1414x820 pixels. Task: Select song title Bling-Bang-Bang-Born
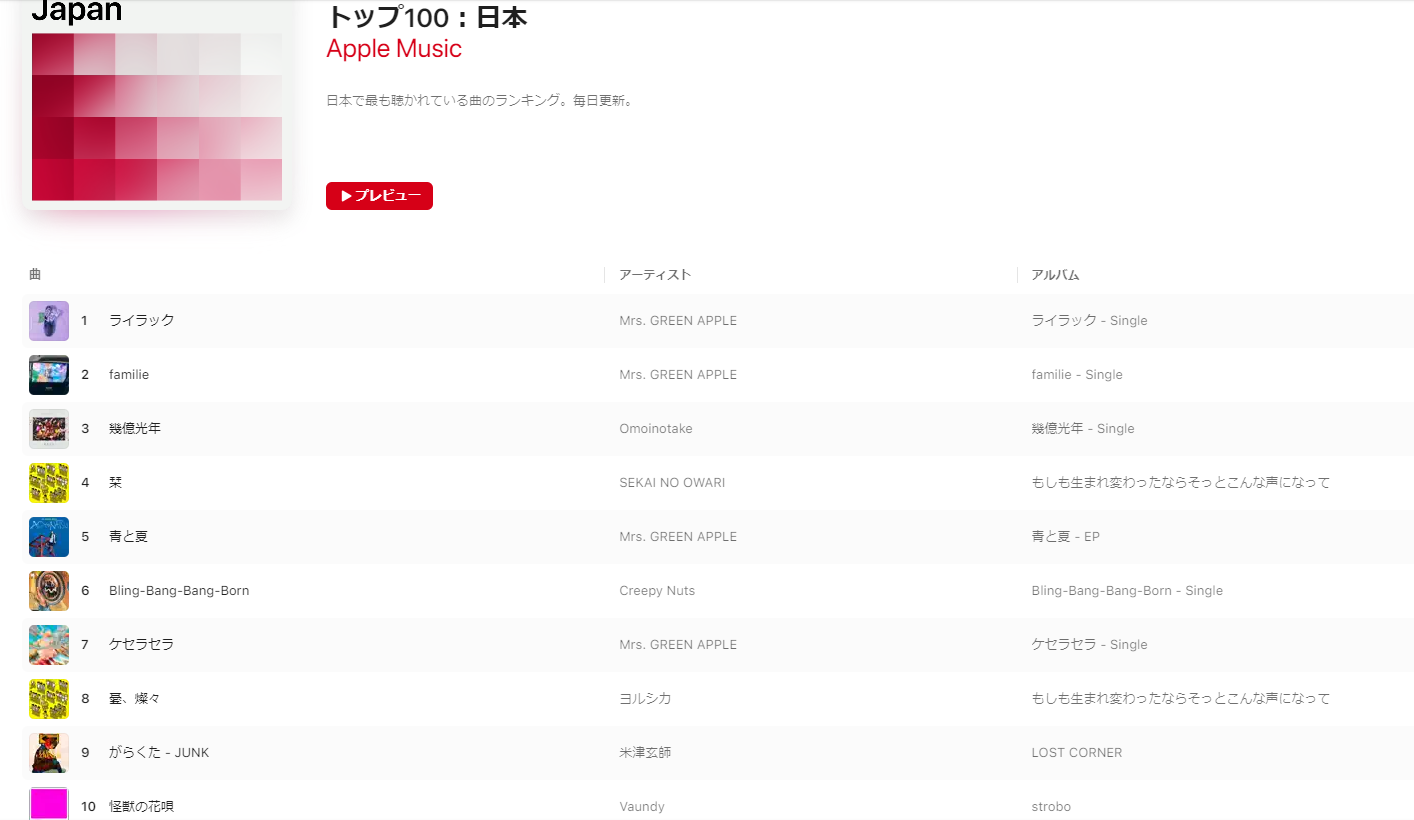[179, 590]
